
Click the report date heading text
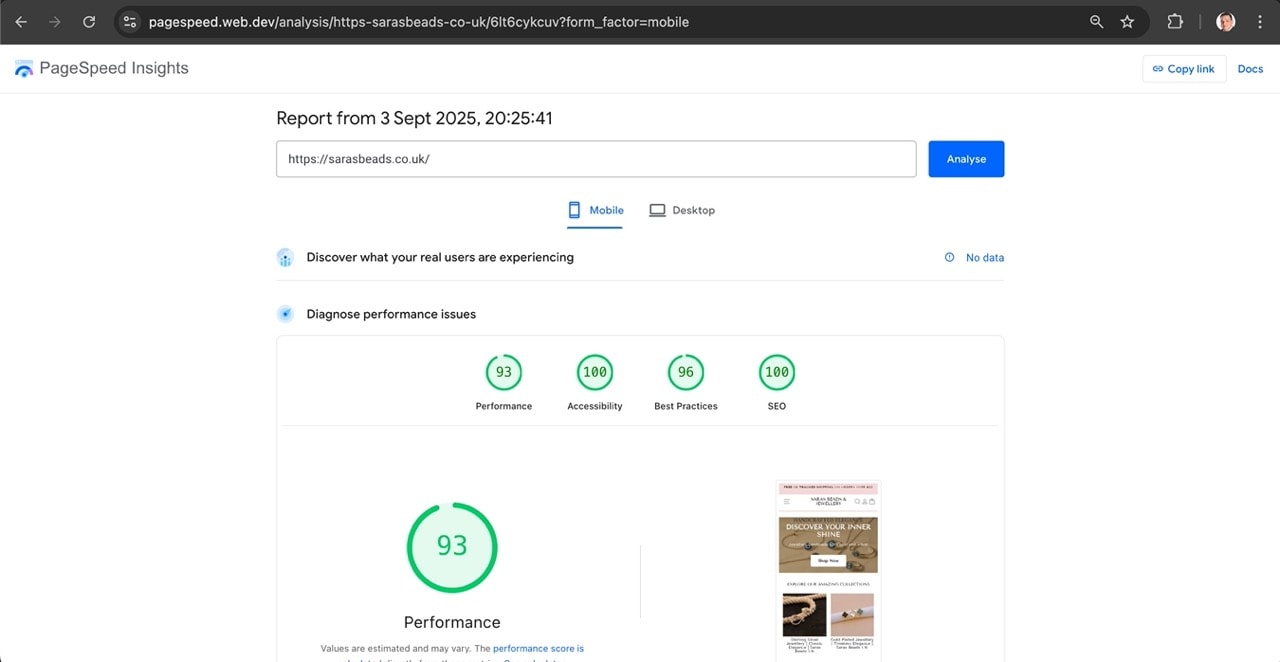pos(414,118)
